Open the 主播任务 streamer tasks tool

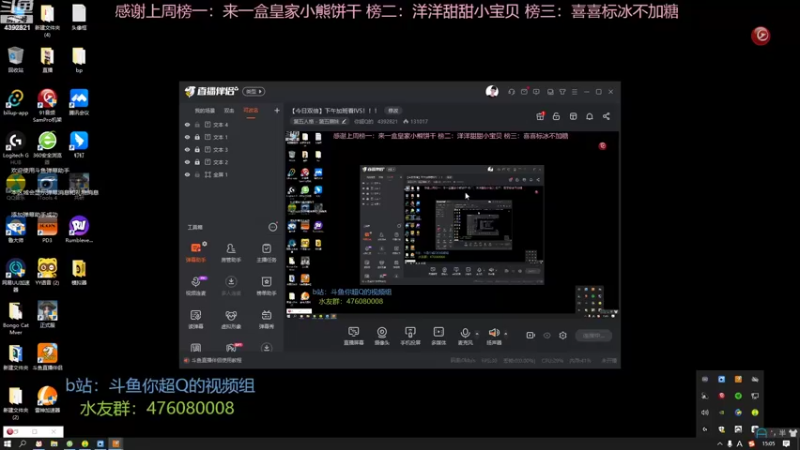coord(266,252)
